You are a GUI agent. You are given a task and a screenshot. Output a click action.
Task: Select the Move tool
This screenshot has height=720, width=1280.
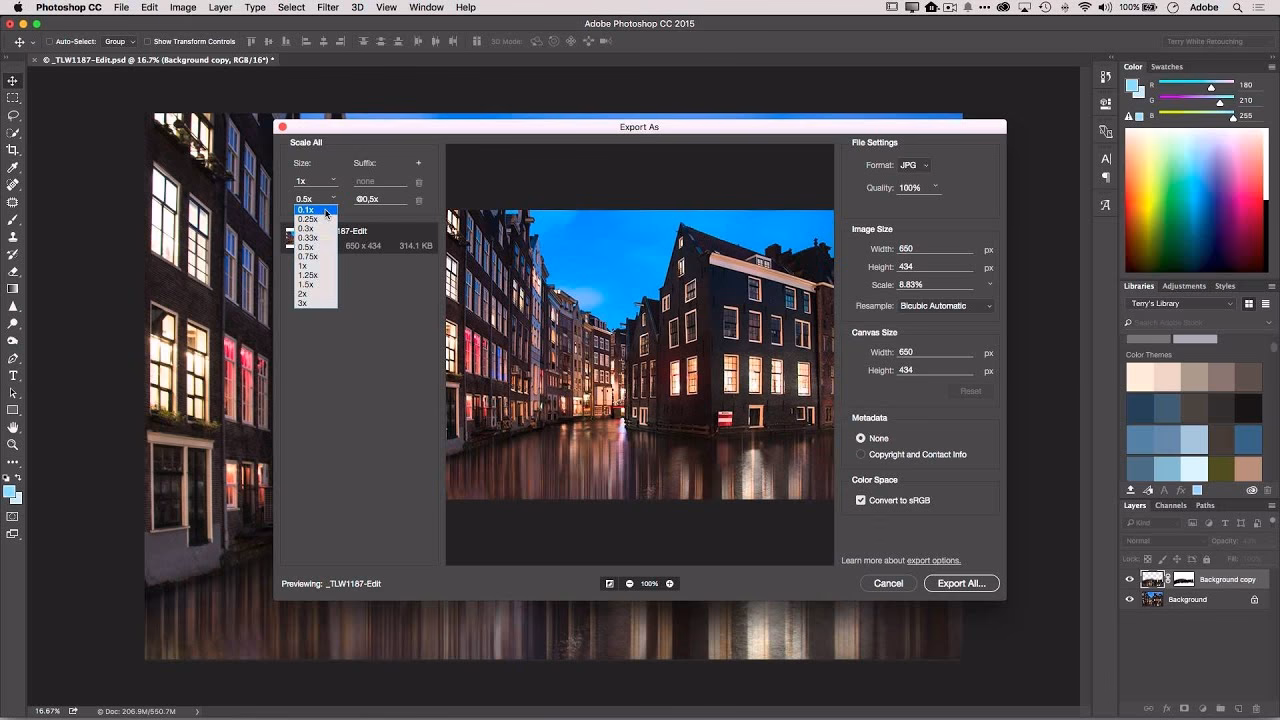point(12,80)
